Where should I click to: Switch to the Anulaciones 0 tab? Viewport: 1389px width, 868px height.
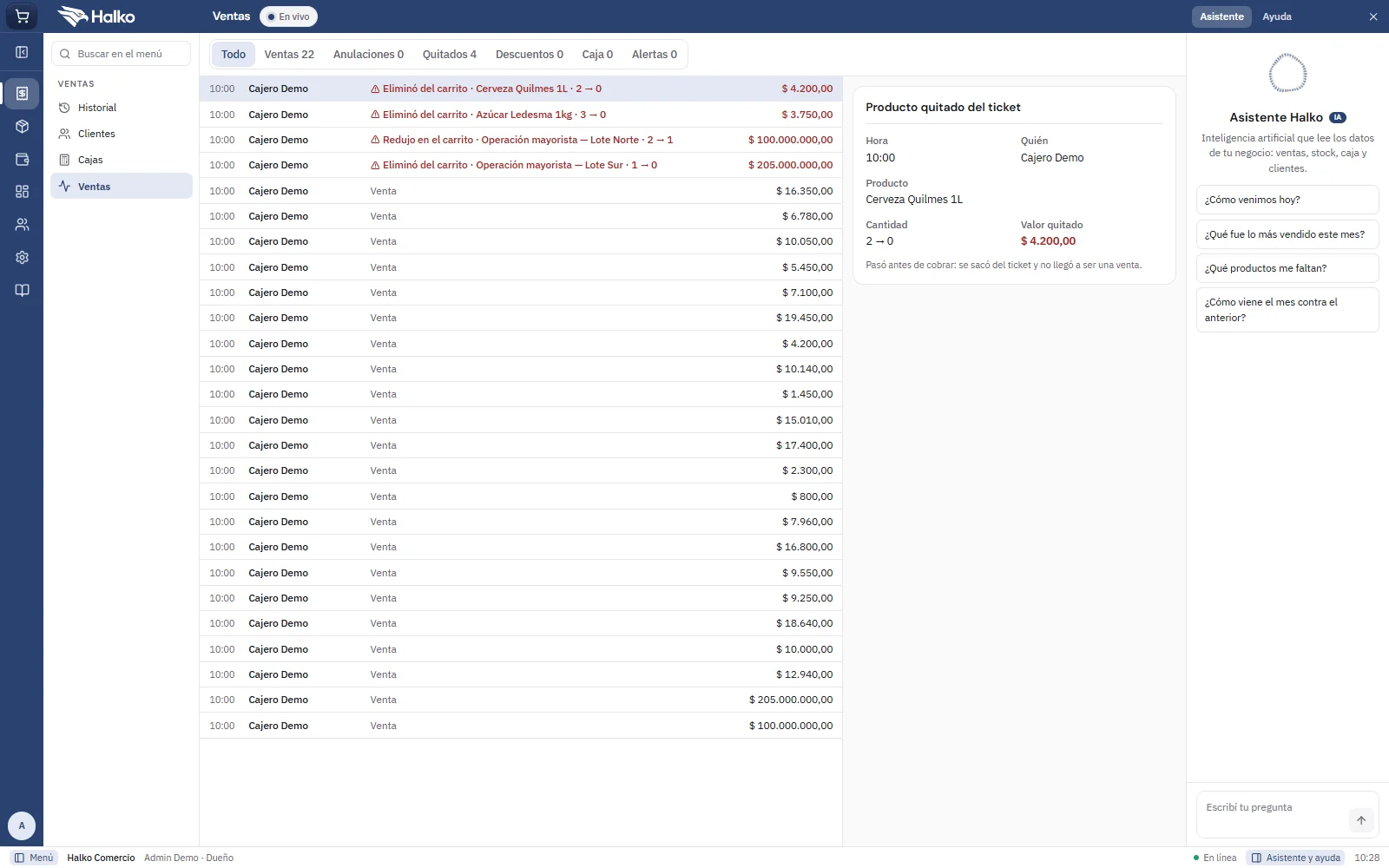368,54
